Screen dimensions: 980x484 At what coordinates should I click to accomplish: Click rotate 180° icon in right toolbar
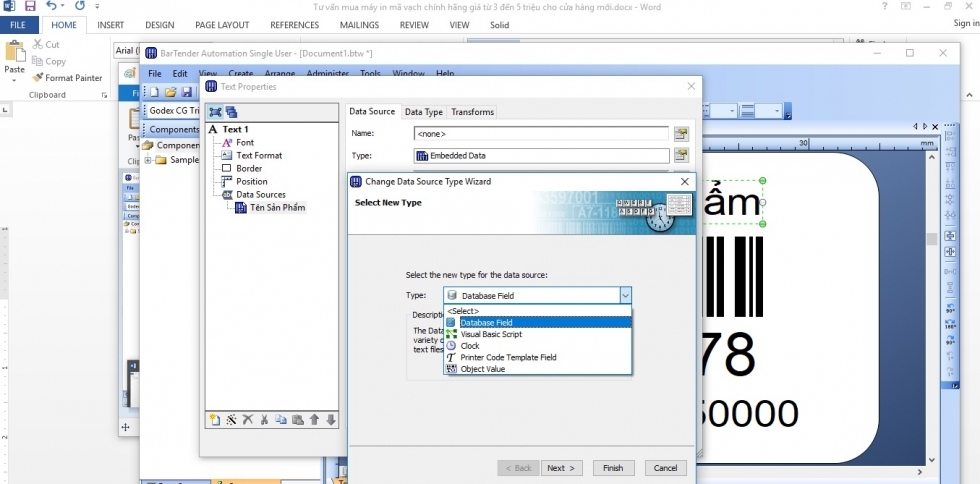(950, 325)
